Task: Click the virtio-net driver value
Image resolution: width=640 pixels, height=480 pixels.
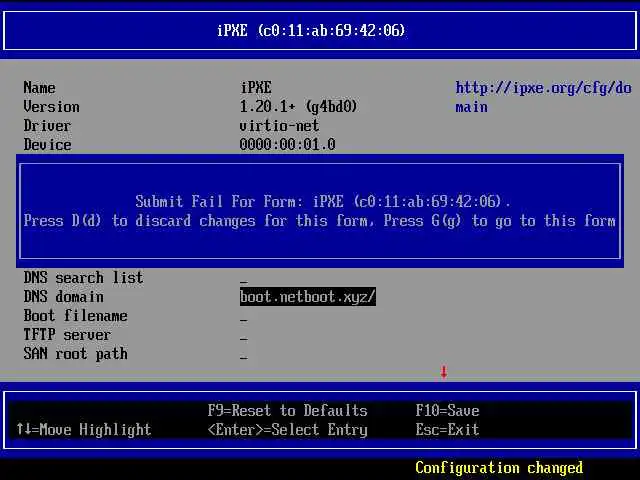Action: [280, 126]
